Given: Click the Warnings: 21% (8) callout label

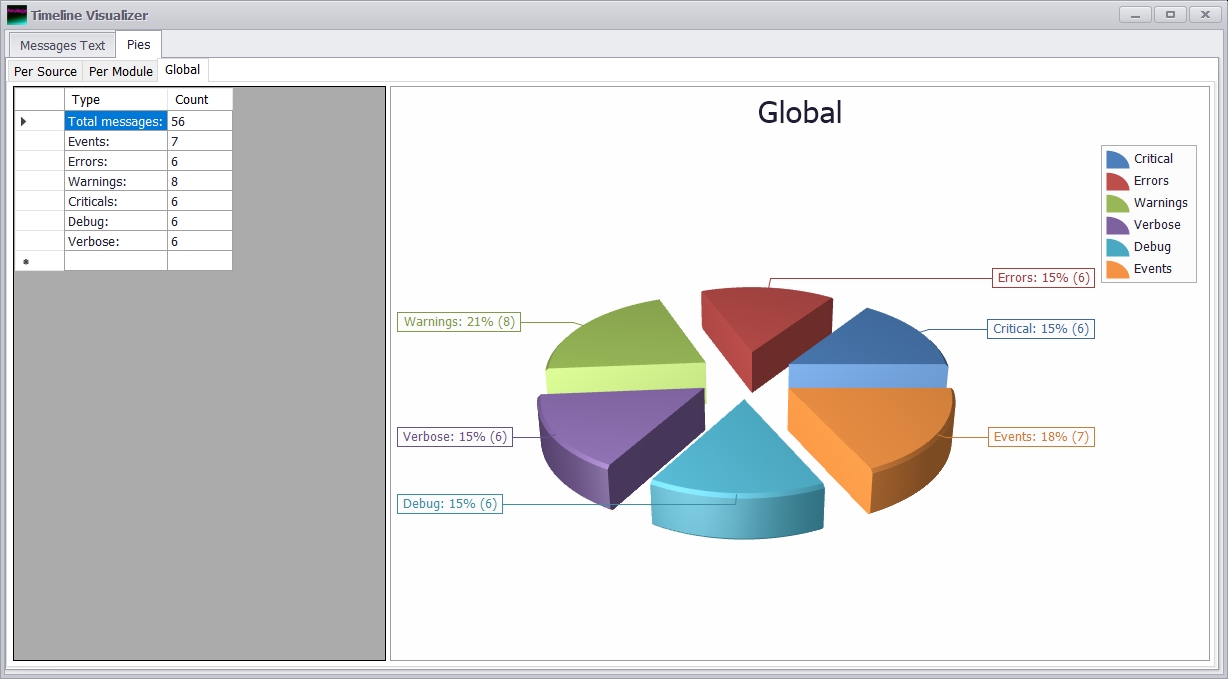Looking at the screenshot, I should pos(459,322).
